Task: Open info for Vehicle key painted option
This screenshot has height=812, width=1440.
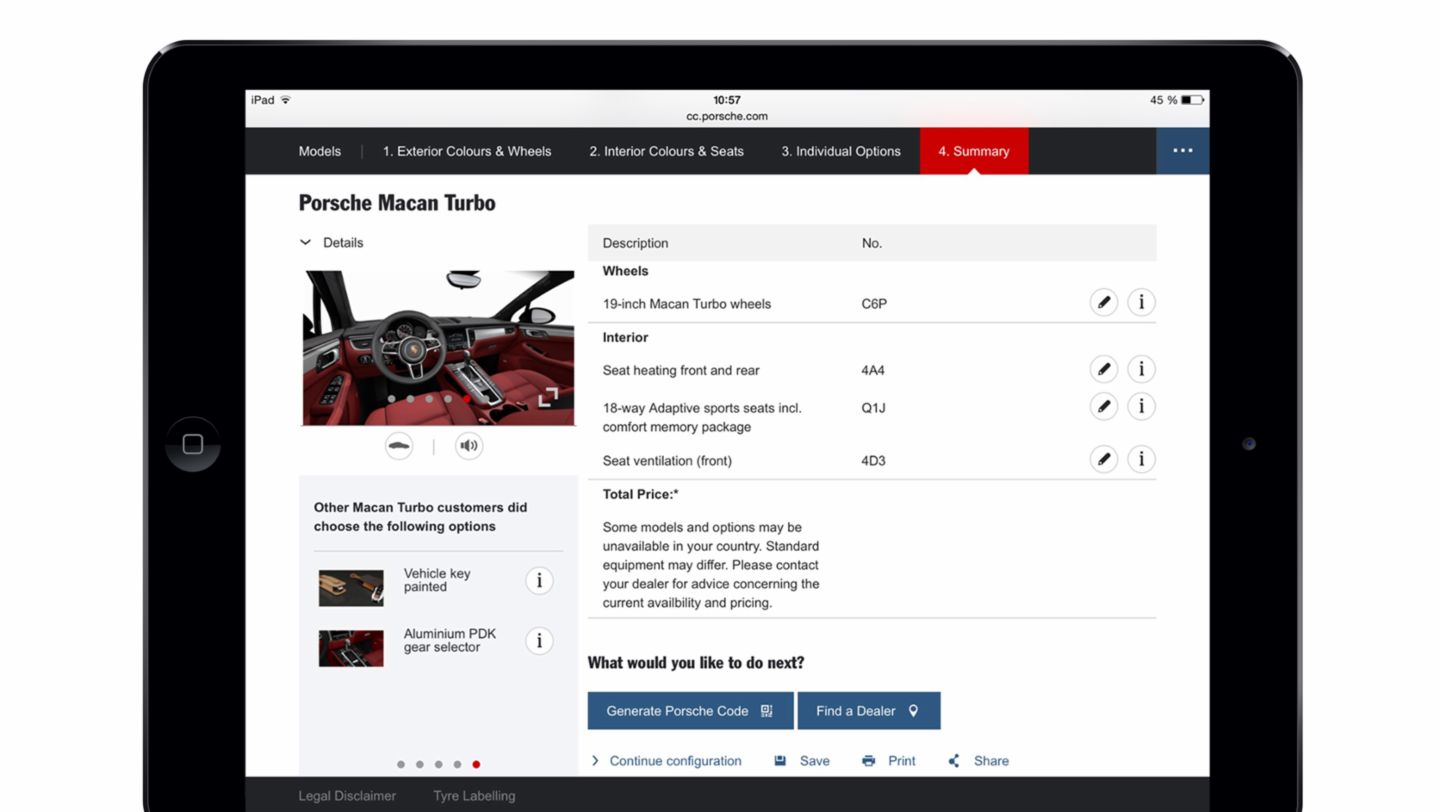Action: (539, 580)
